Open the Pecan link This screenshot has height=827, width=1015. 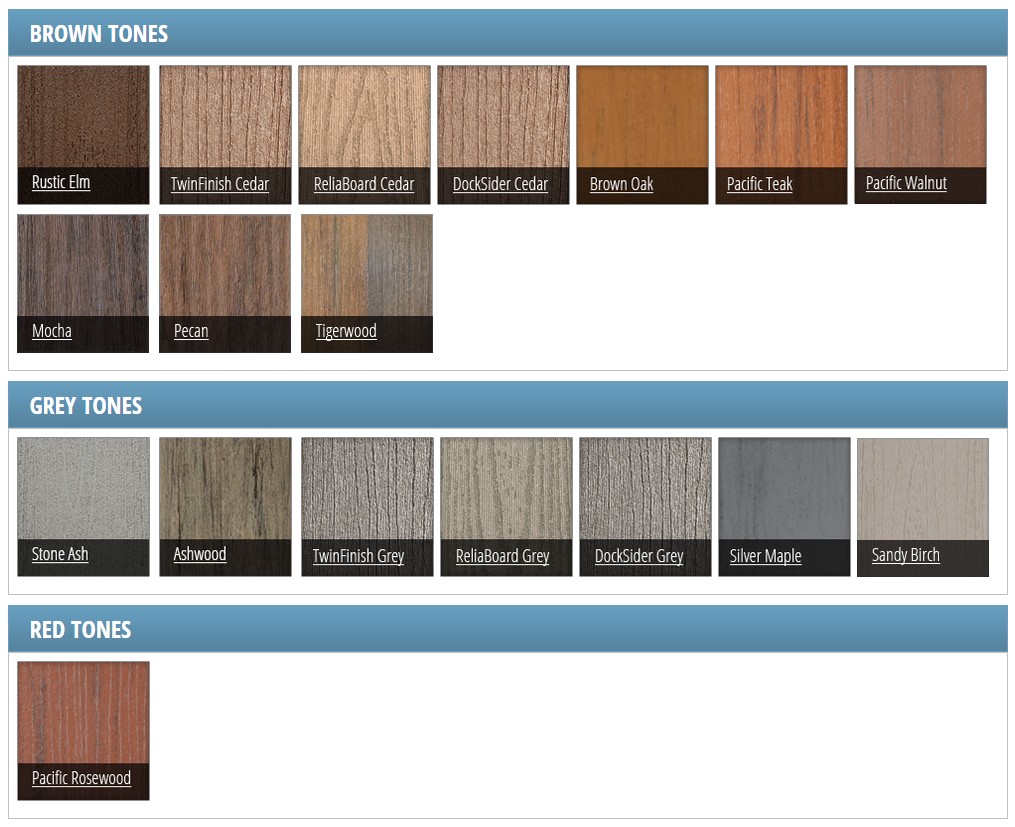point(191,331)
